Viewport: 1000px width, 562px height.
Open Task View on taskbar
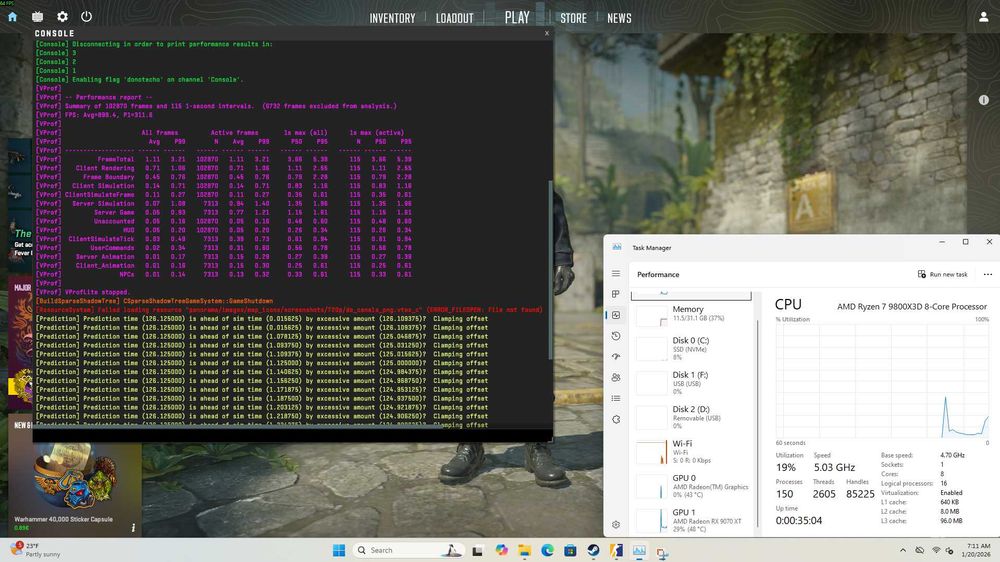pyautogui.click(x=477, y=551)
